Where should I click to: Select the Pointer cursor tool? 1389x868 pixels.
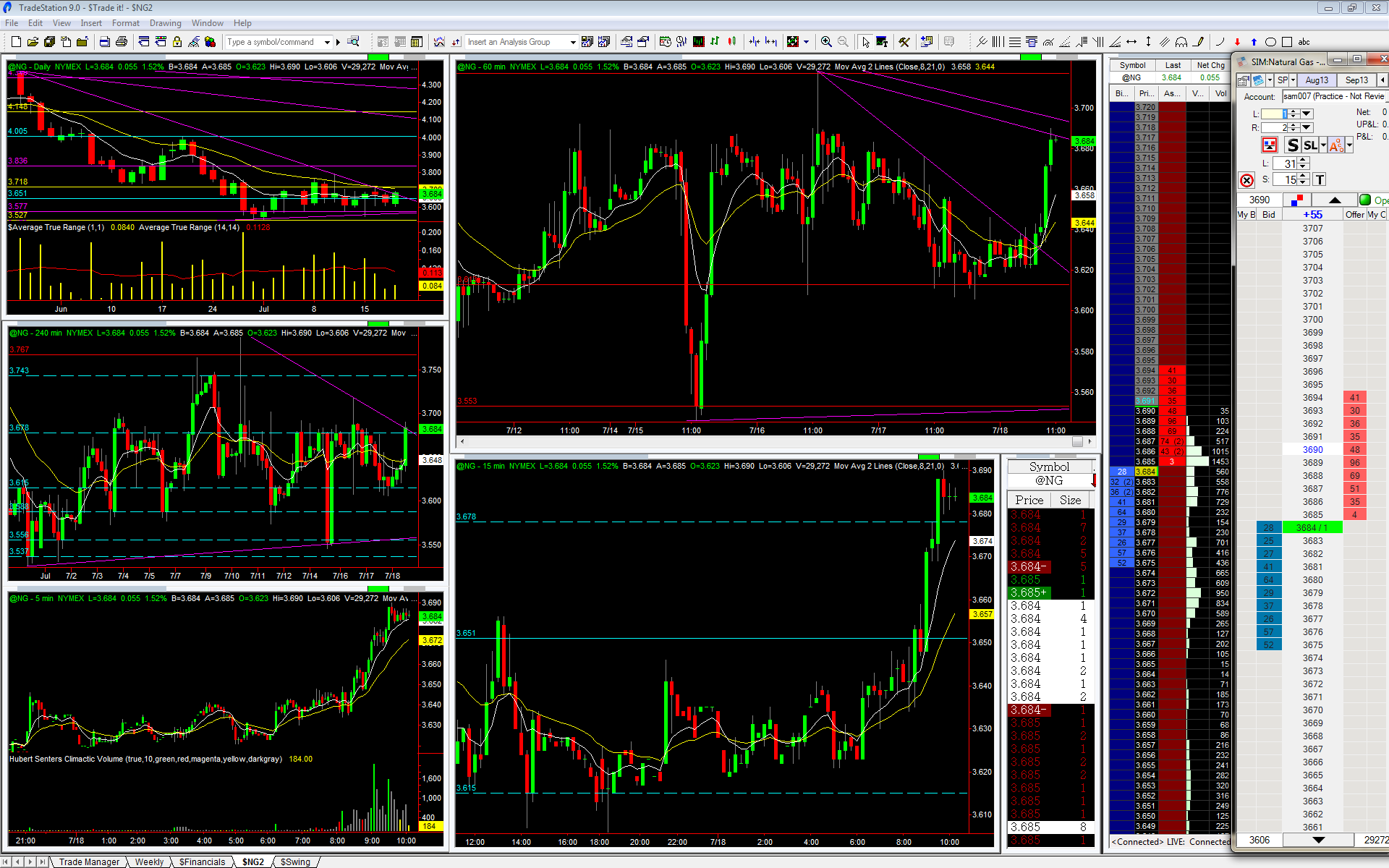click(x=866, y=42)
